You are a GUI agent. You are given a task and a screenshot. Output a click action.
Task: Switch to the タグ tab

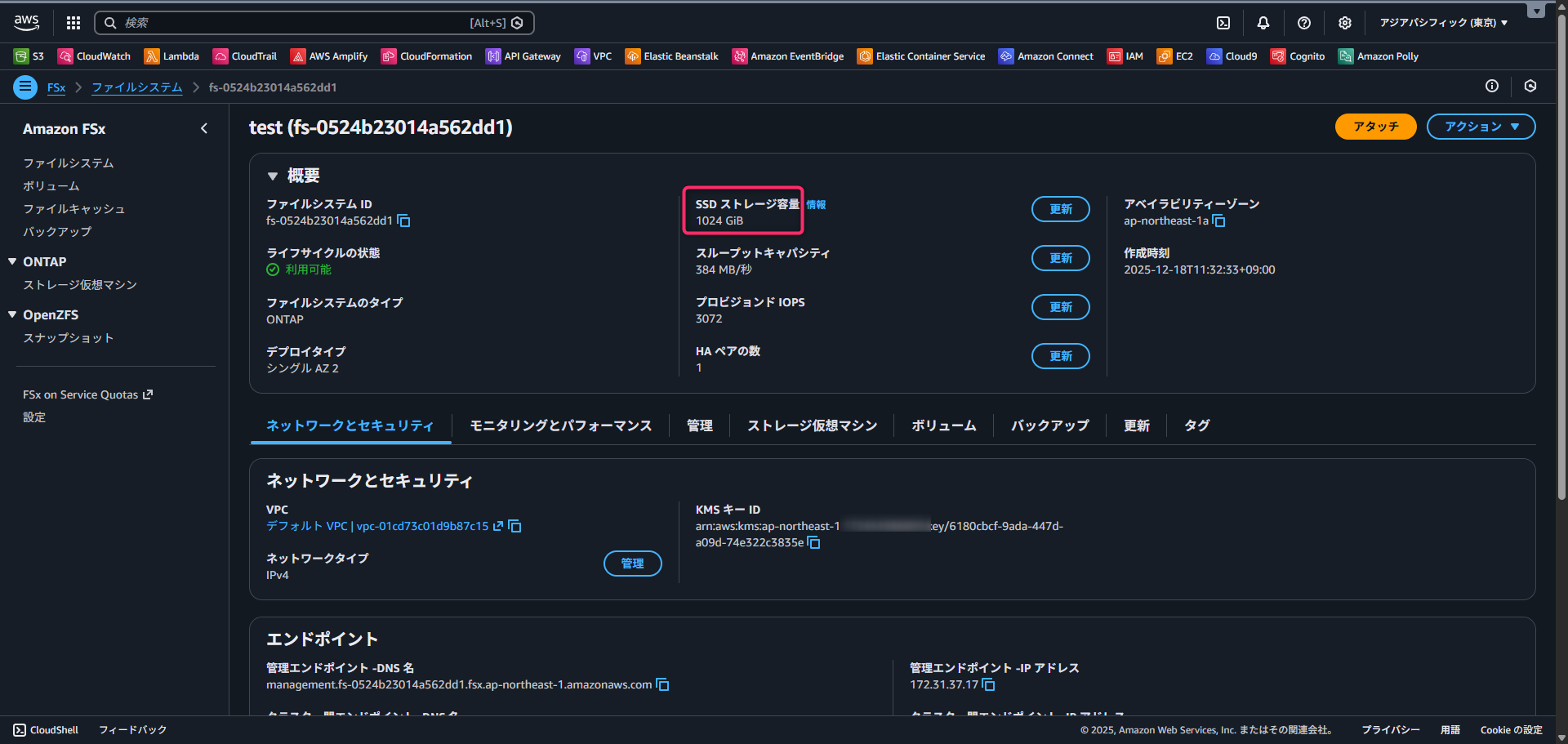(1197, 425)
